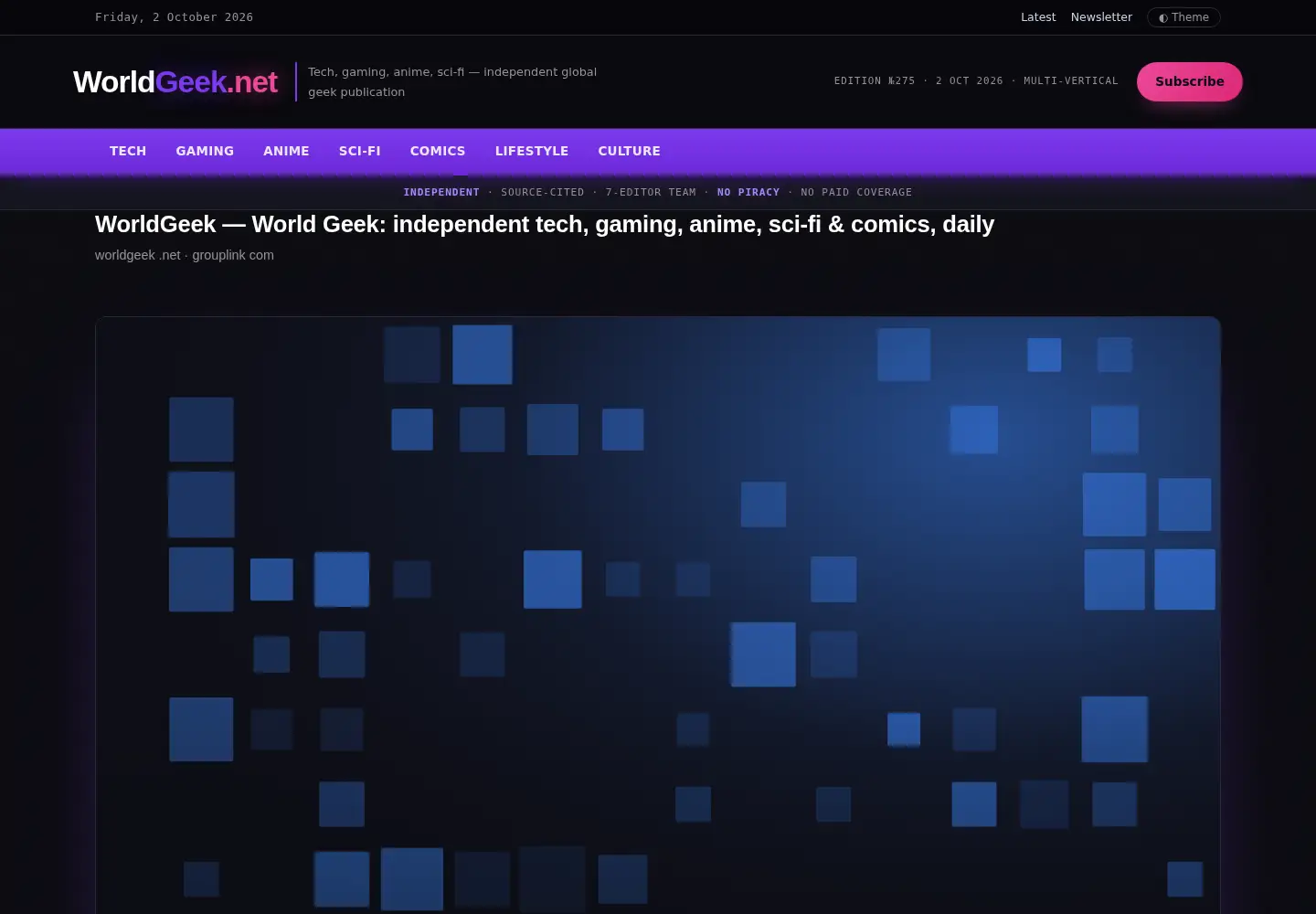Image resolution: width=1316 pixels, height=914 pixels.
Task: Click the pink Subscribe button
Action: pyautogui.click(x=1189, y=81)
